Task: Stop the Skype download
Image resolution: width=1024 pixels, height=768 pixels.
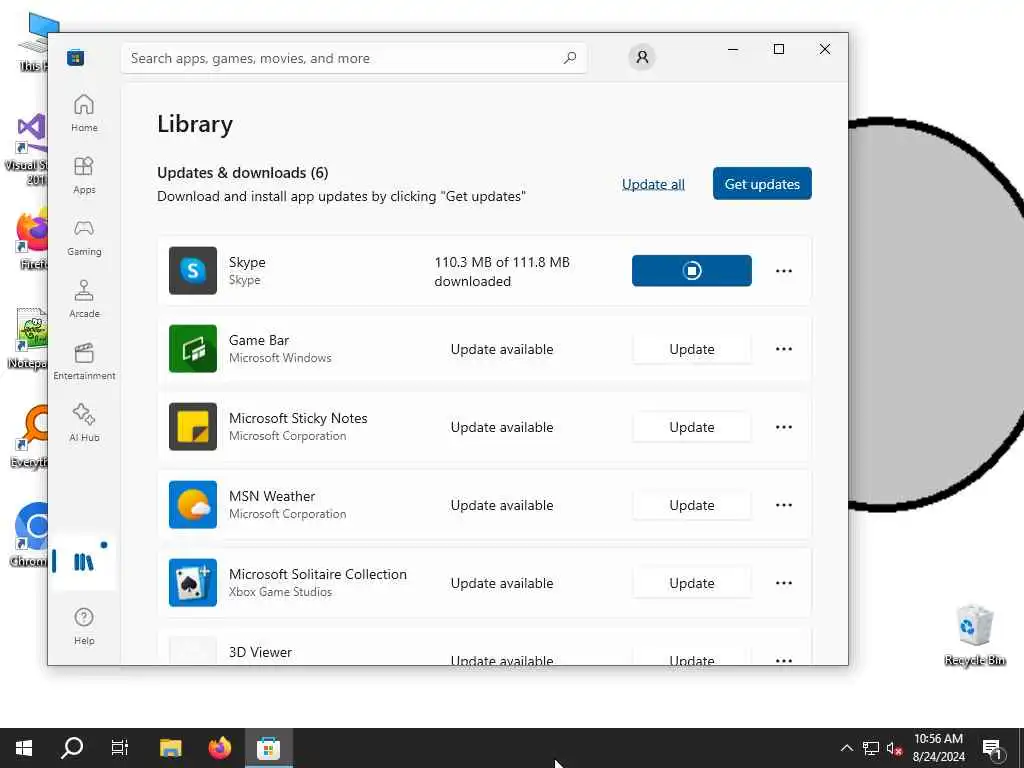Action: 692,270
